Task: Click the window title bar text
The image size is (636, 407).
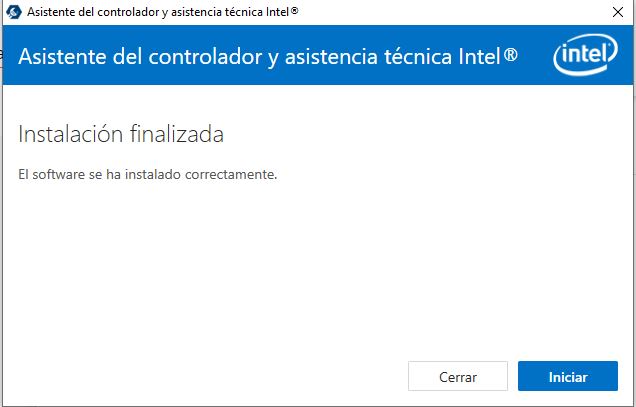Action: coord(162,12)
